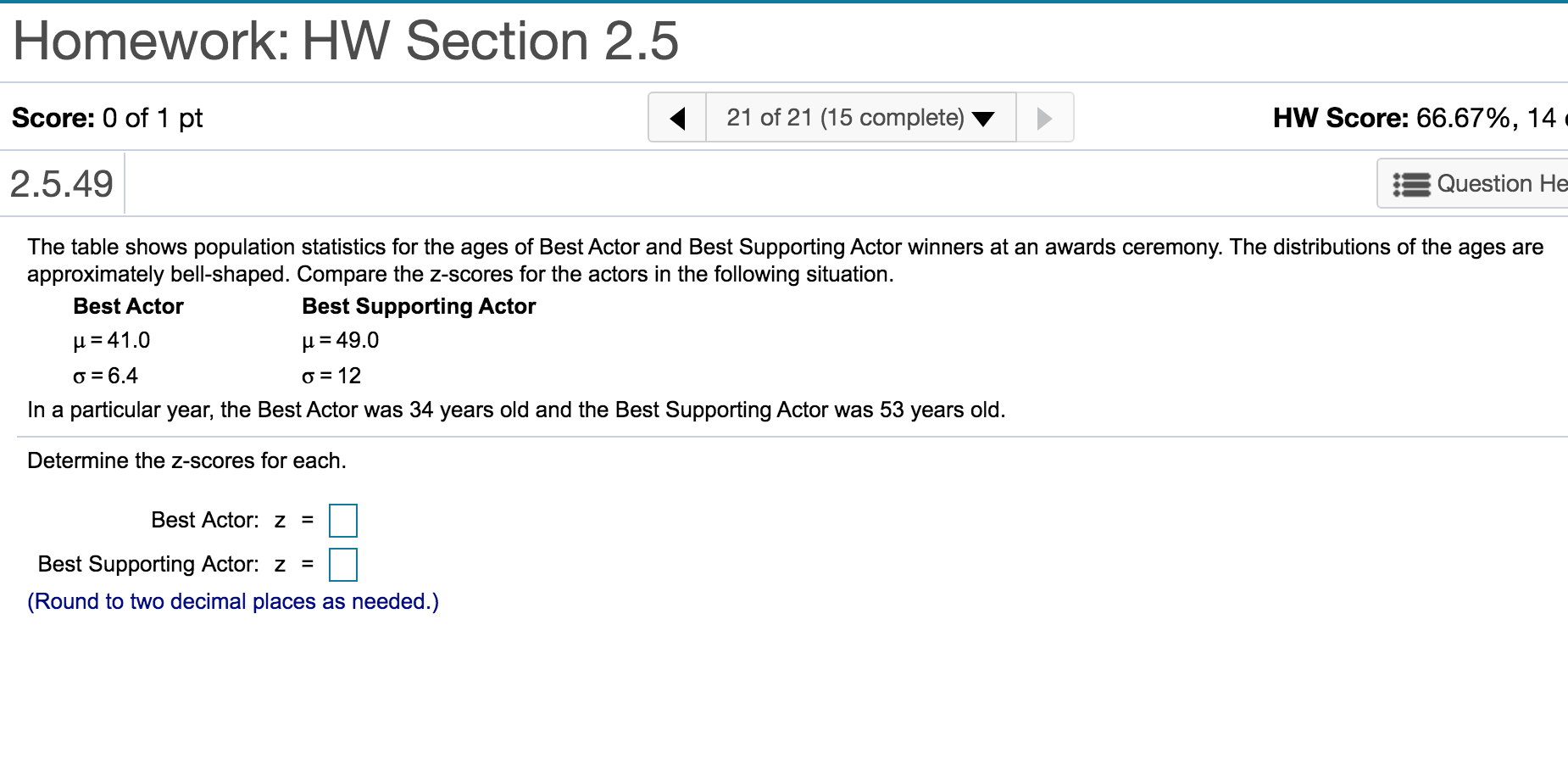The height and width of the screenshot is (770, 1568).
Task: Click the blue rounding hint text
Action: (x=233, y=601)
